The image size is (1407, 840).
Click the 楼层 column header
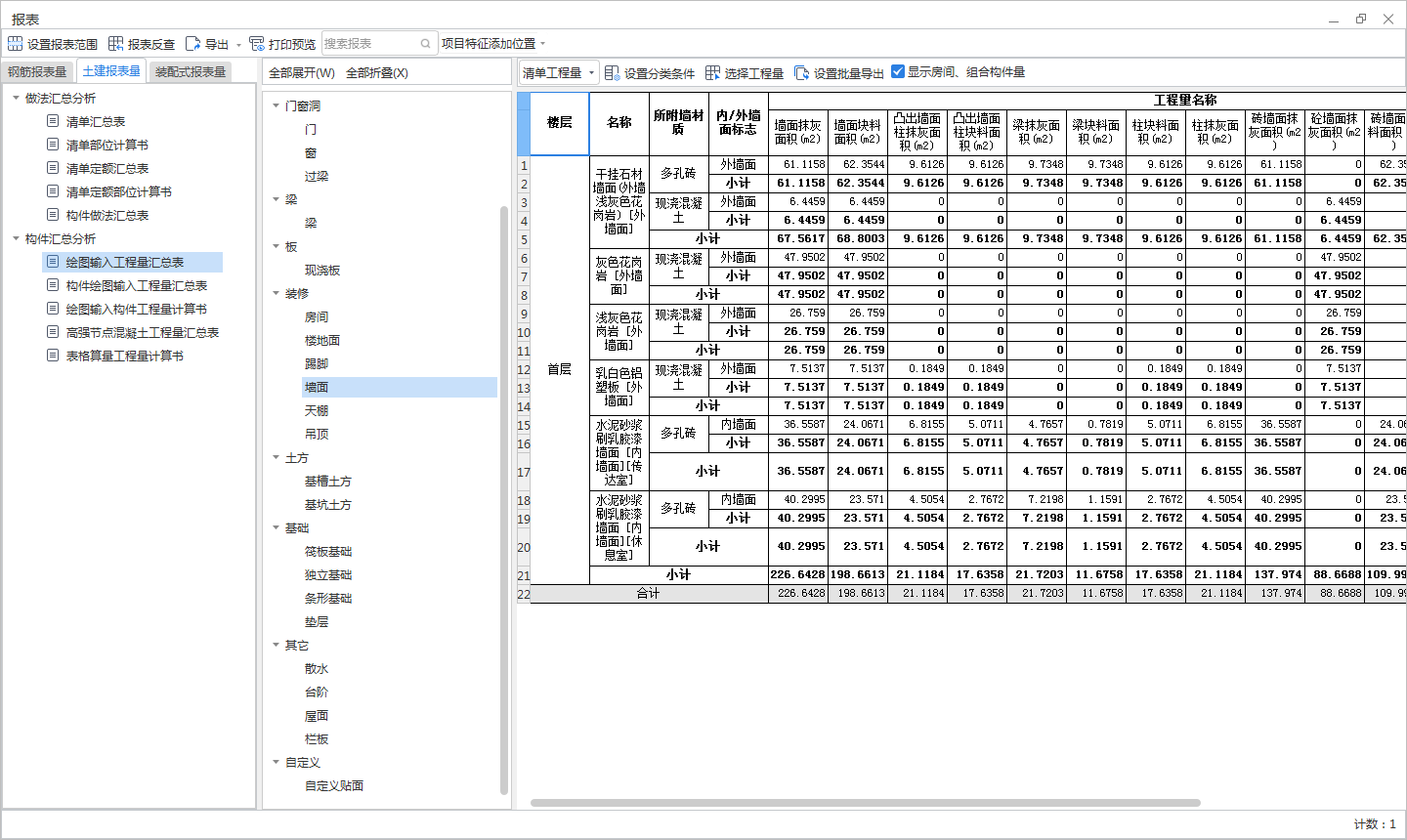pyautogui.click(x=560, y=123)
